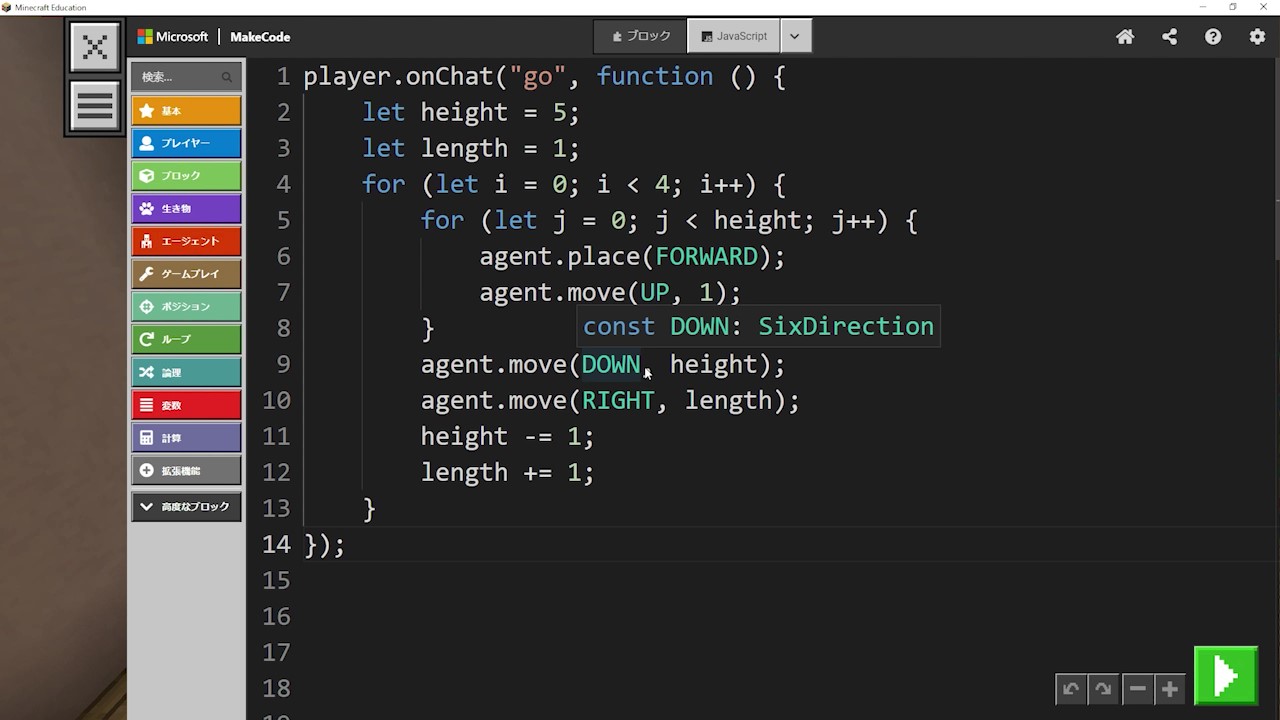Open the ループ category
The height and width of the screenshot is (720, 1280).
pos(186,339)
